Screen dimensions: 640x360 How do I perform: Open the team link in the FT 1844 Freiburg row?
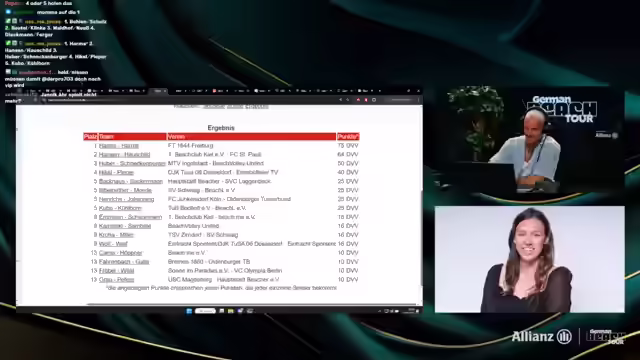pos(118,146)
